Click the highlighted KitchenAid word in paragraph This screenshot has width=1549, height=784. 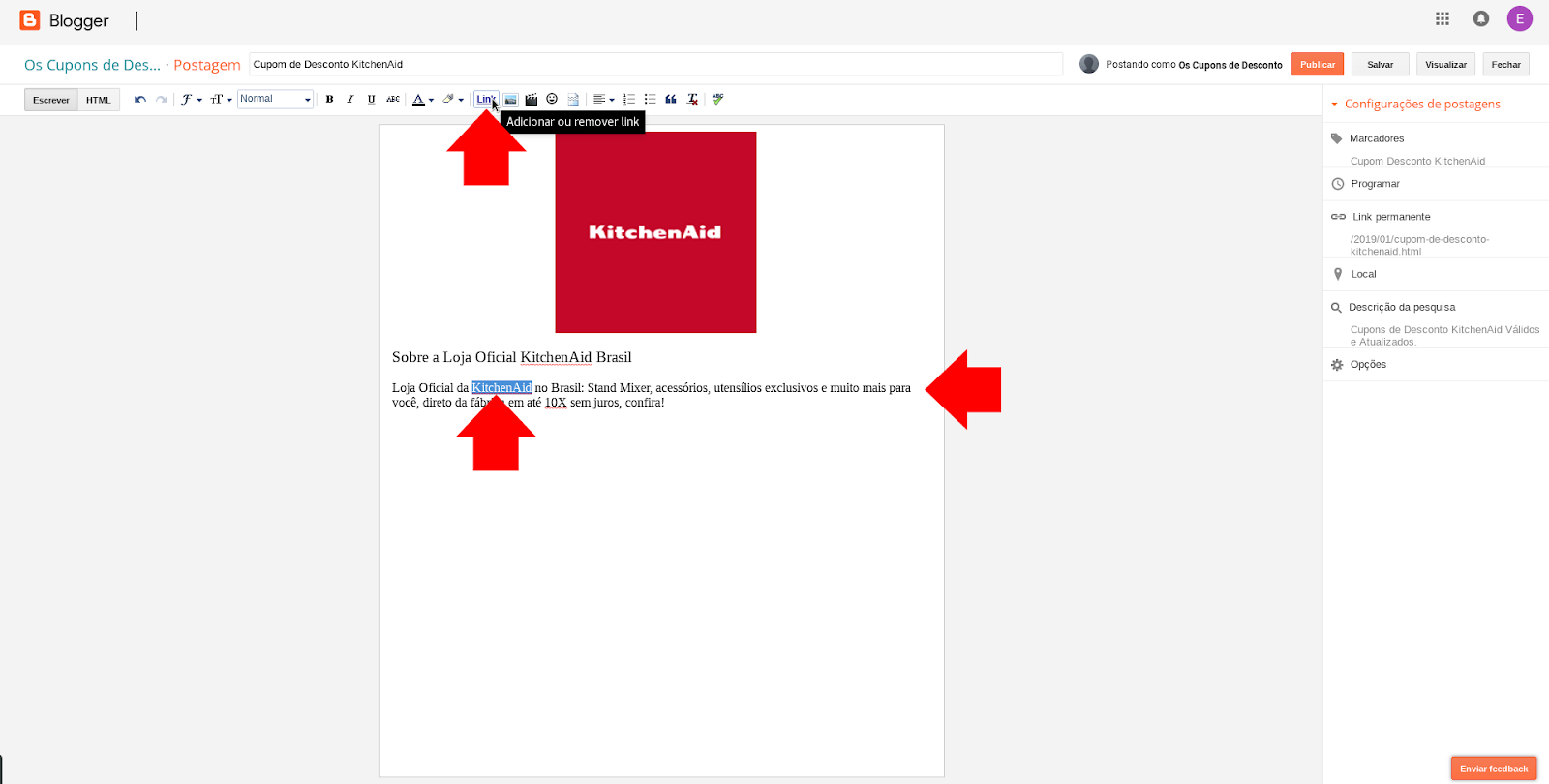tap(501, 388)
